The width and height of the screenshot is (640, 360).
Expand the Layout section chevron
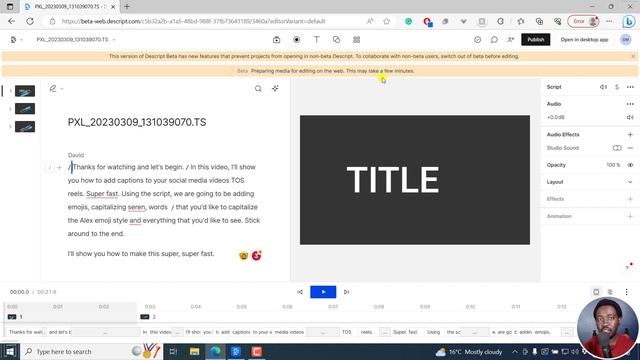630,182
